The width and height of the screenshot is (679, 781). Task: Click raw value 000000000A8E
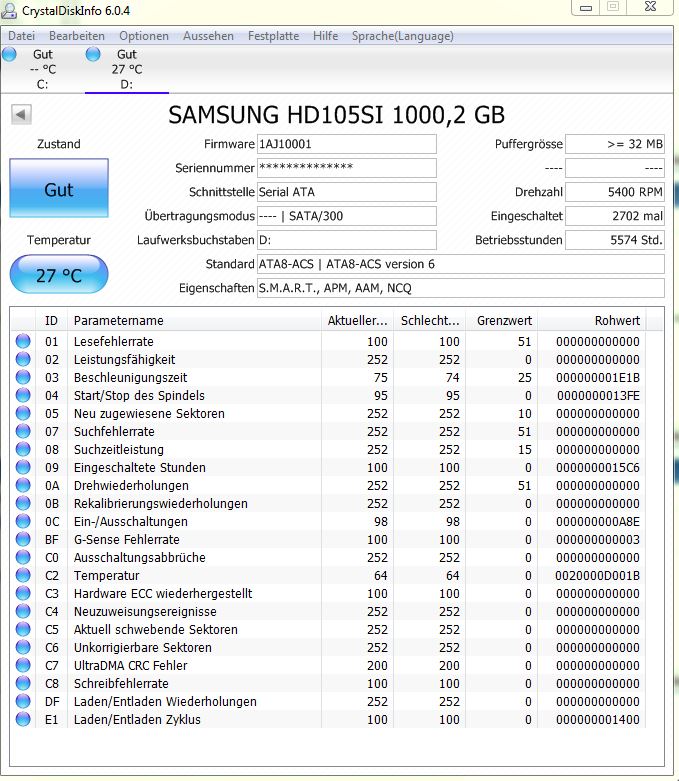[598, 521]
